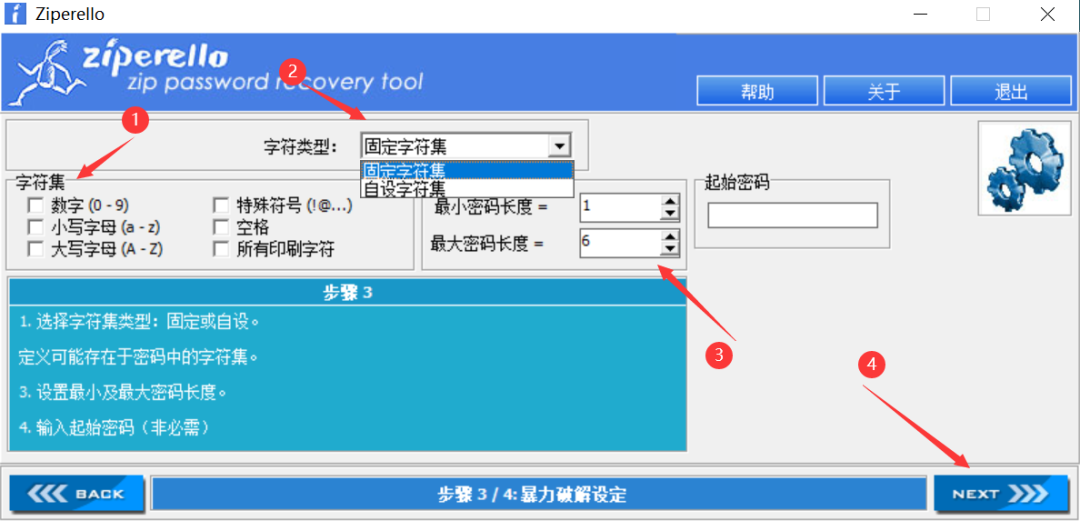The height and width of the screenshot is (521, 1080).
Task: Click the 字符类型 label
Action: point(301,146)
